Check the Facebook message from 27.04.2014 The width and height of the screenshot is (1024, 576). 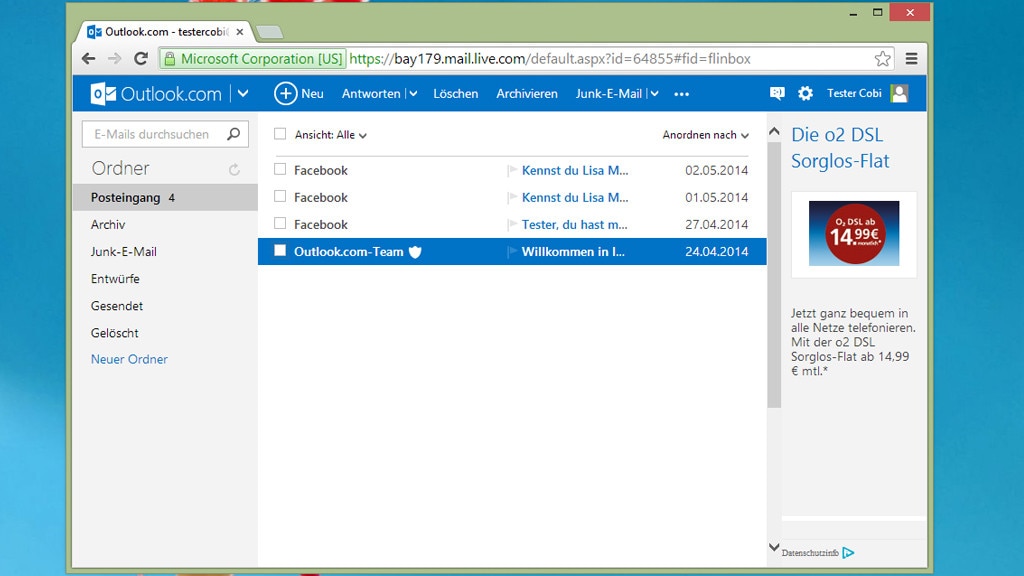coord(280,223)
